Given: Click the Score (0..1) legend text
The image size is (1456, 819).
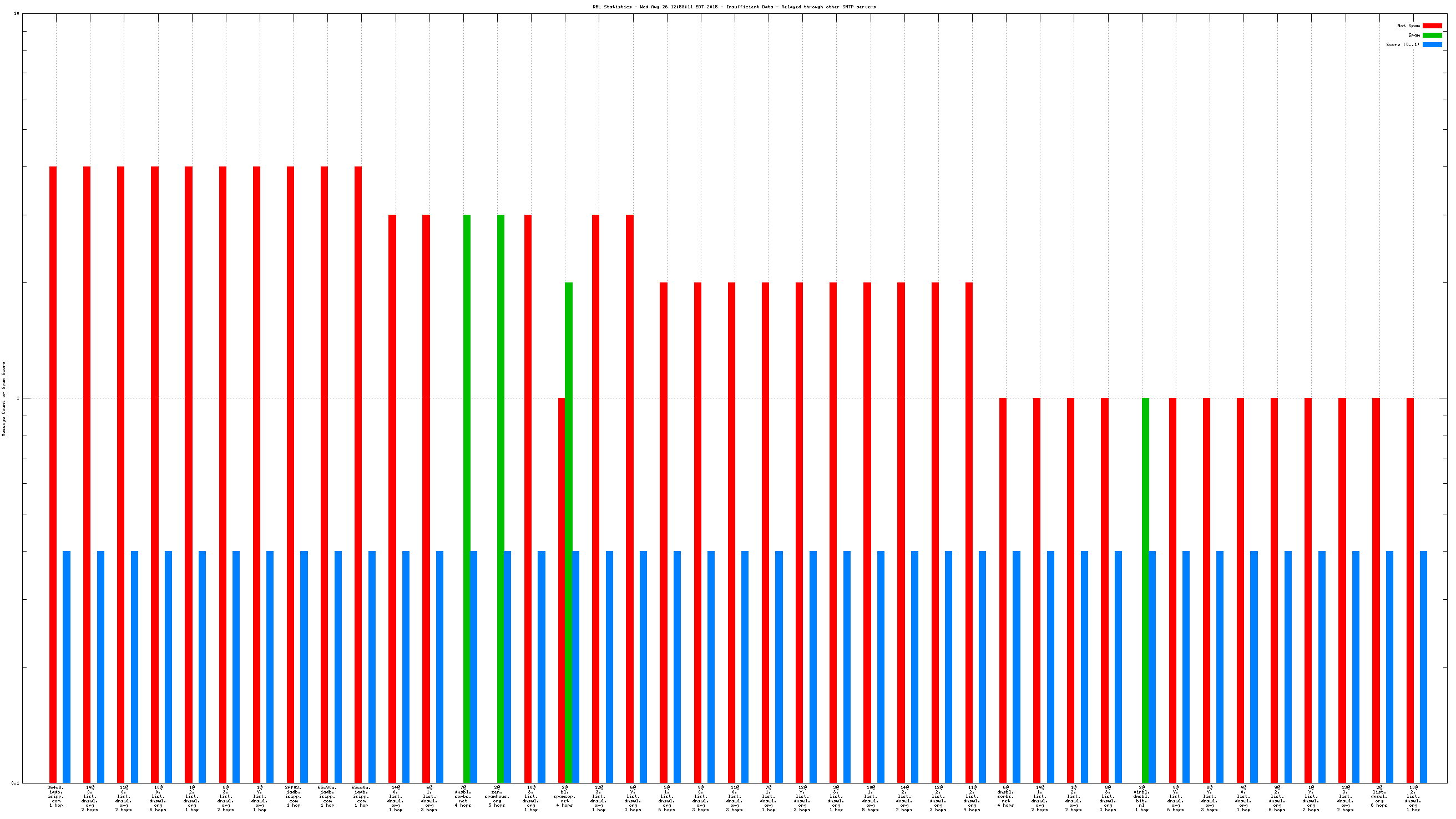Looking at the screenshot, I should click(x=1402, y=44).
